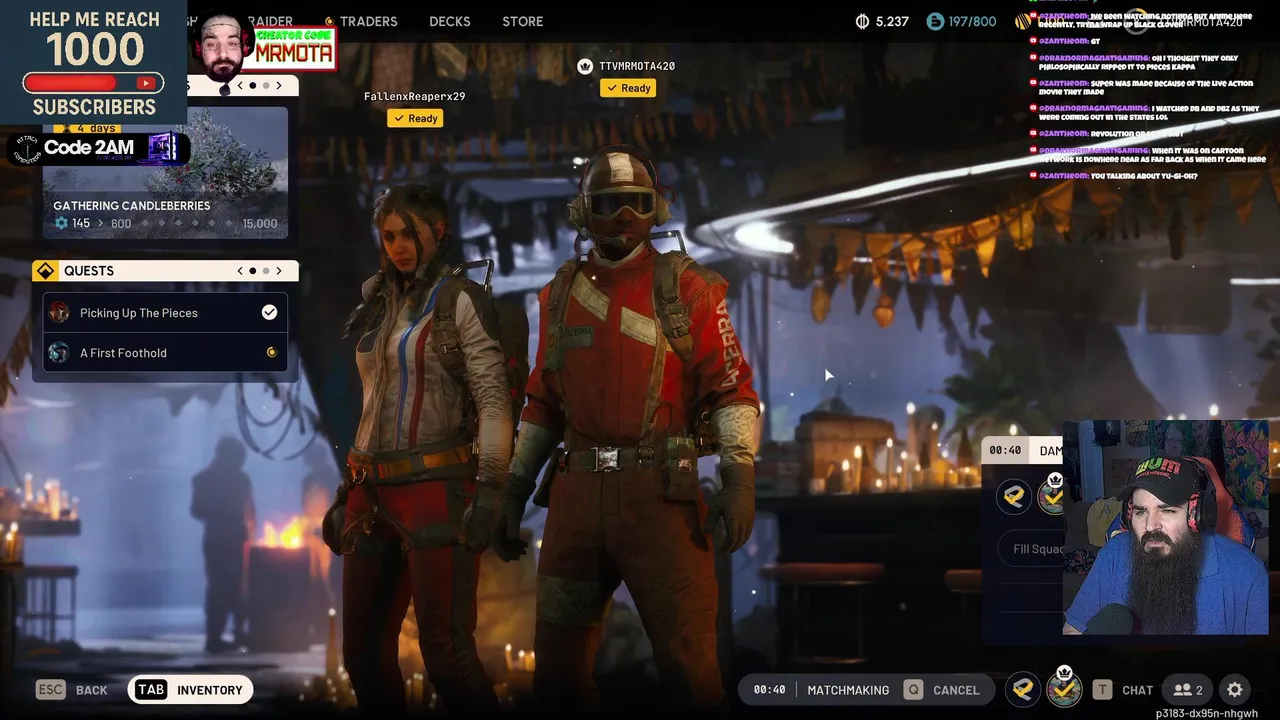The height and width of the screenshot is (720, 1280).
Task: Click the yellow Quests diamond icon
Action: pos(45,271)
